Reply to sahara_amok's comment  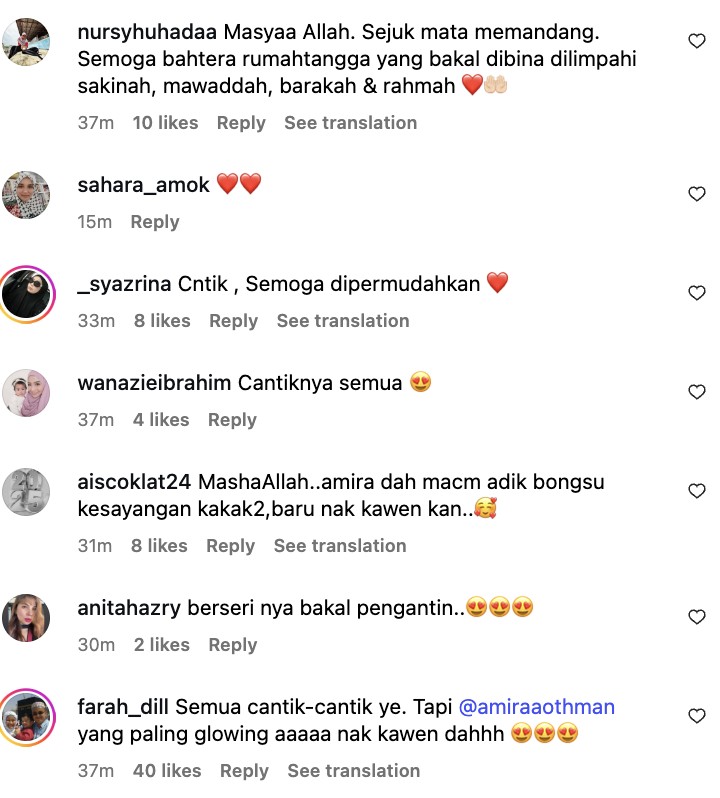155,222
